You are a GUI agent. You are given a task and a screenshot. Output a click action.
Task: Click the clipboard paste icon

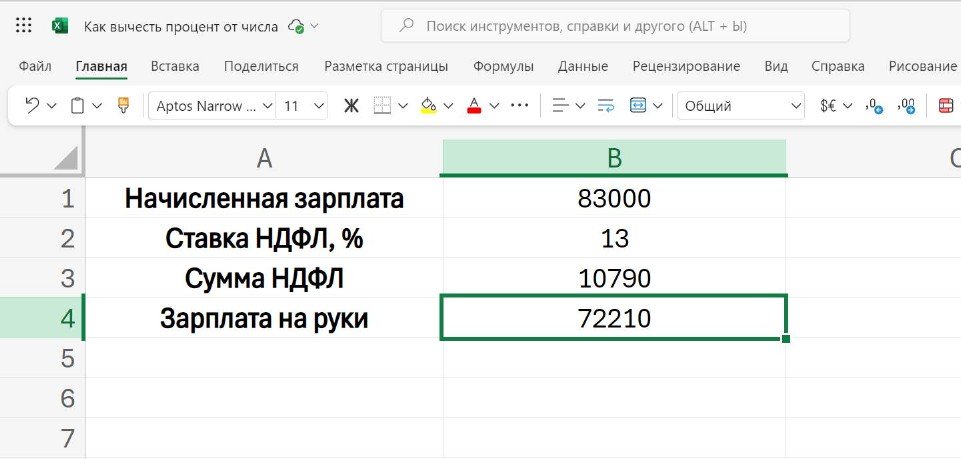tap(77, 105)
